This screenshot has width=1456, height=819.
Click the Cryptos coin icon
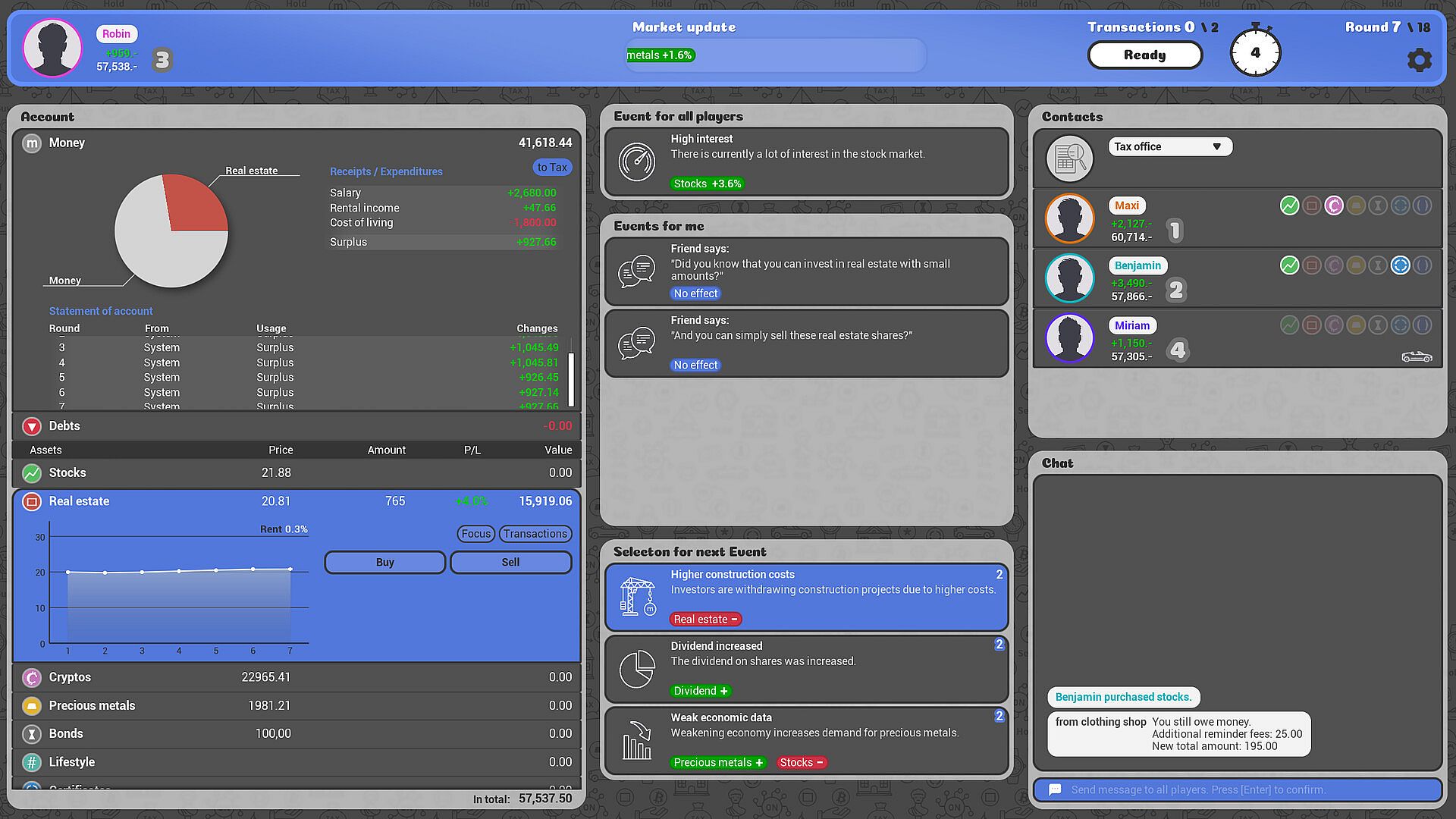tap(31, 677)
